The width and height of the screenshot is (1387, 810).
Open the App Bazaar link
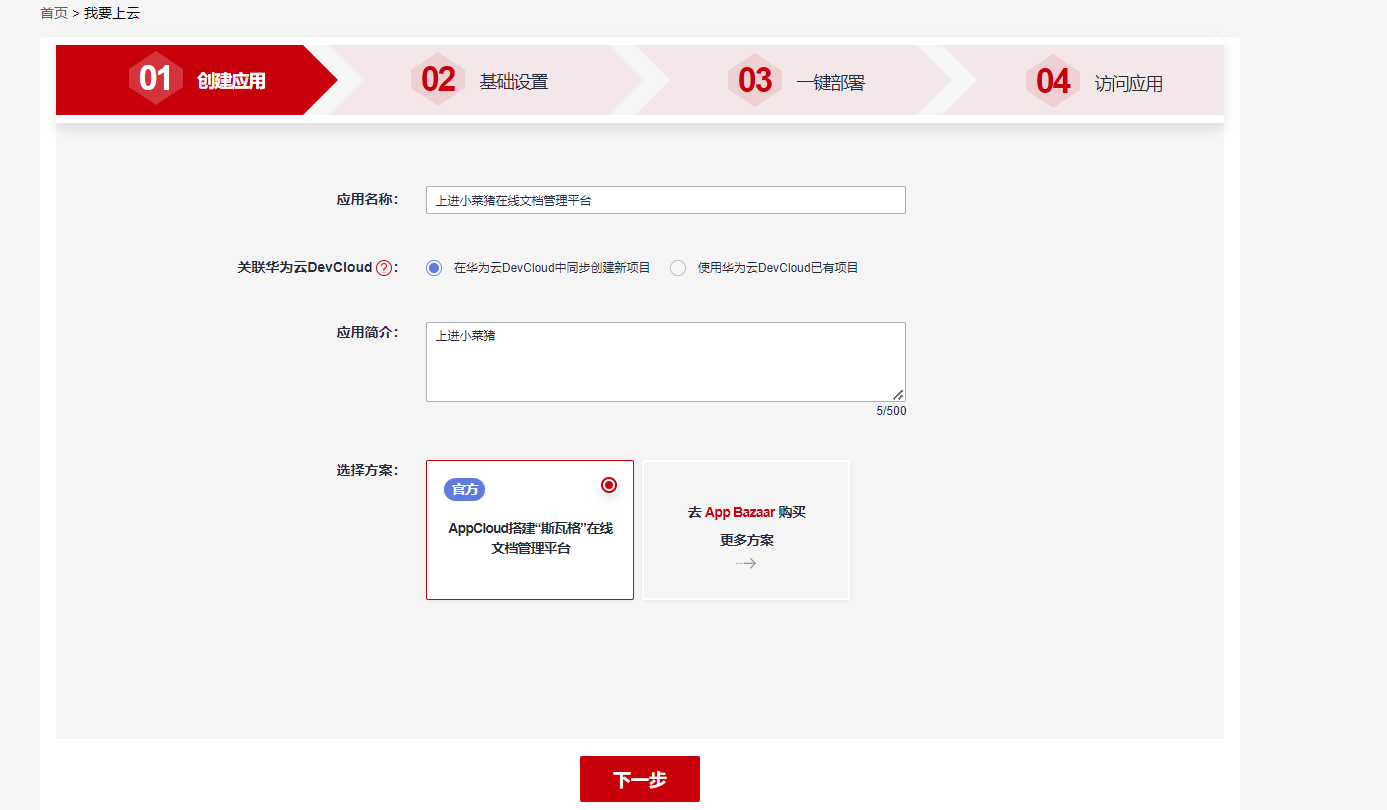(740, 512)
